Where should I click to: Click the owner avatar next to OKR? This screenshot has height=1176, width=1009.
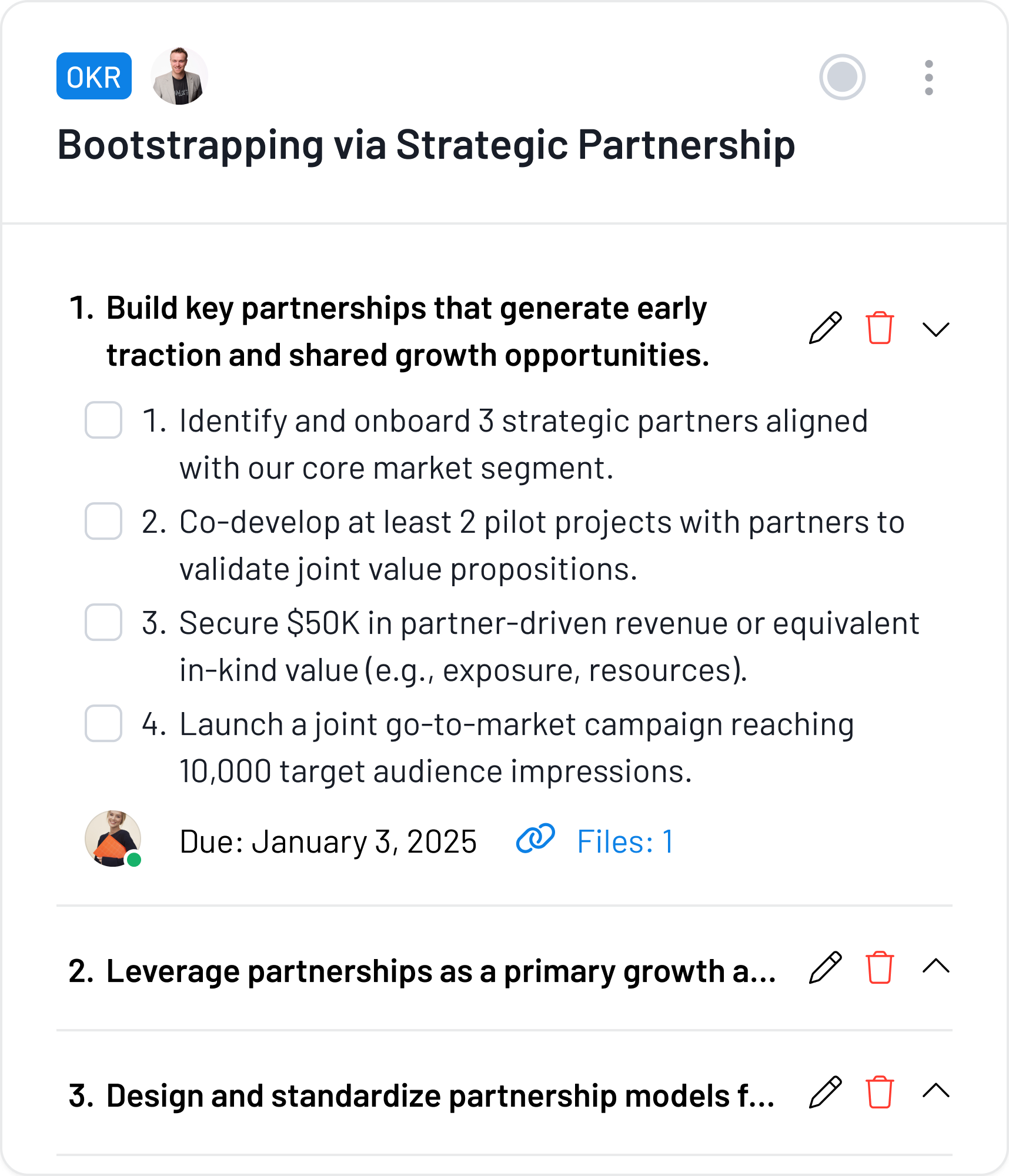coord(179,76)
